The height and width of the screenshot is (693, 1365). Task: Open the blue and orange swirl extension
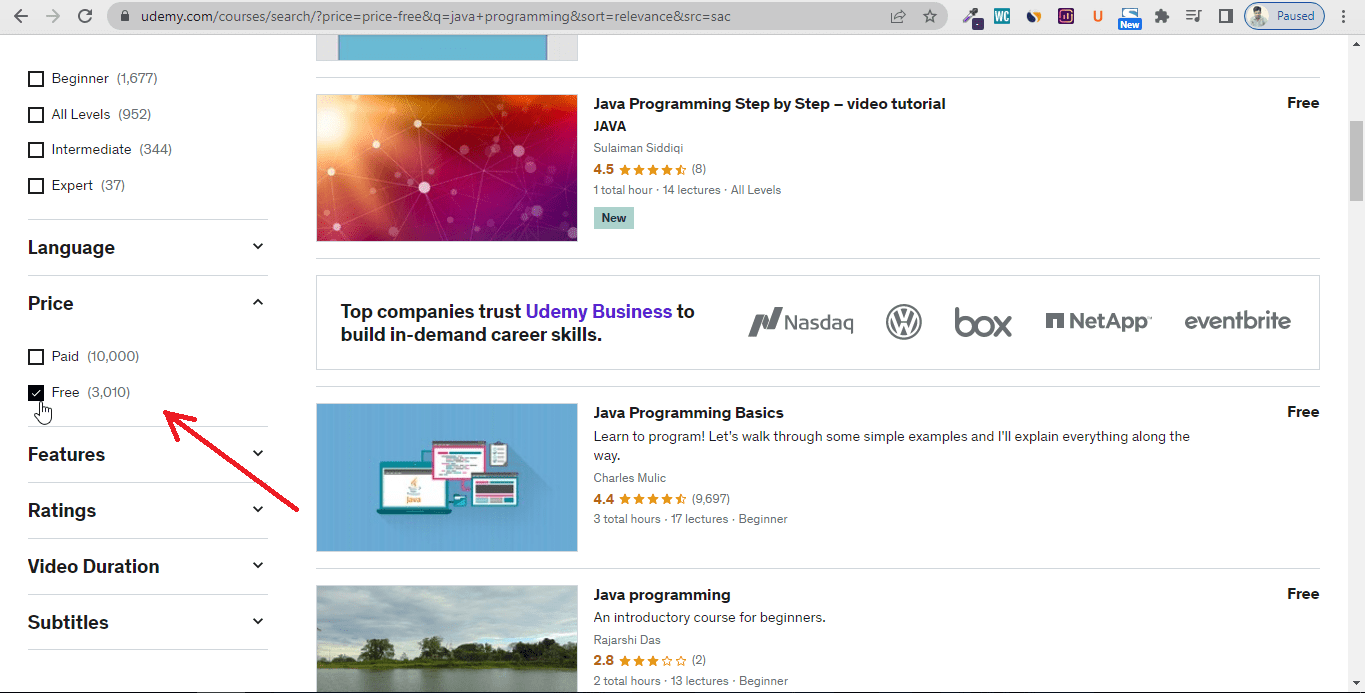tap(1034, 16)
